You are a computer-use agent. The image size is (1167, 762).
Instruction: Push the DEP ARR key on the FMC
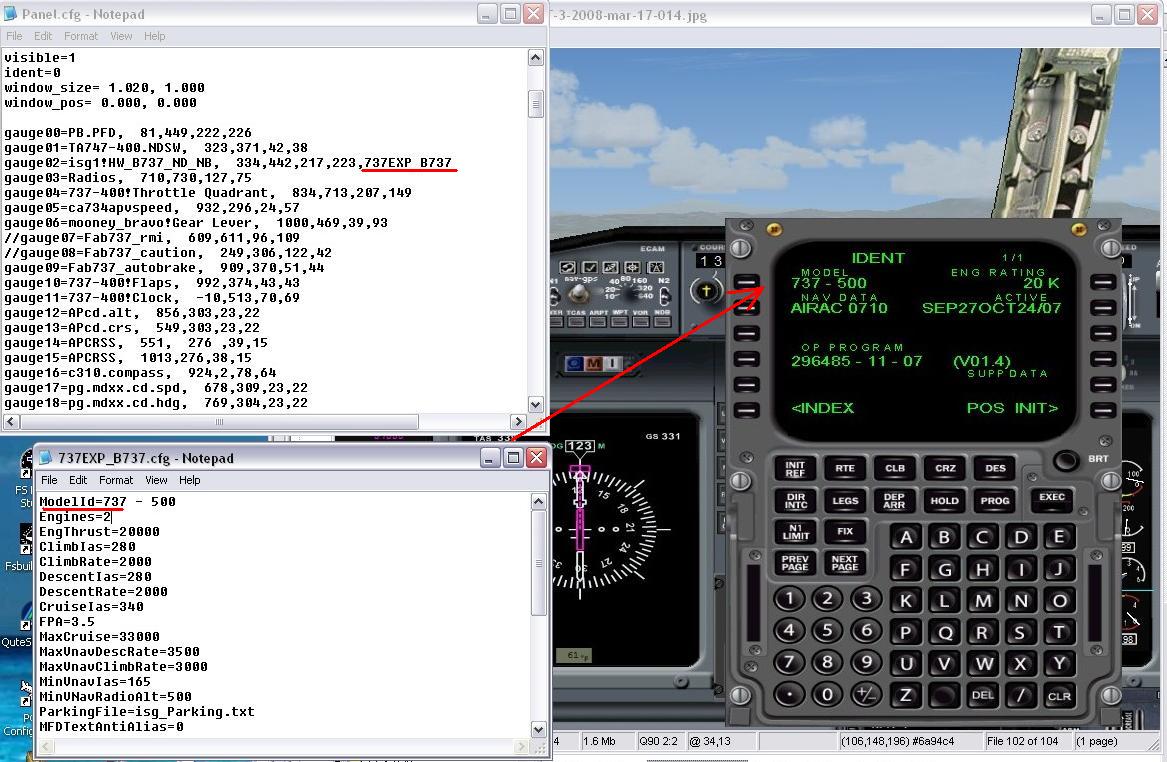pos(895,501)
